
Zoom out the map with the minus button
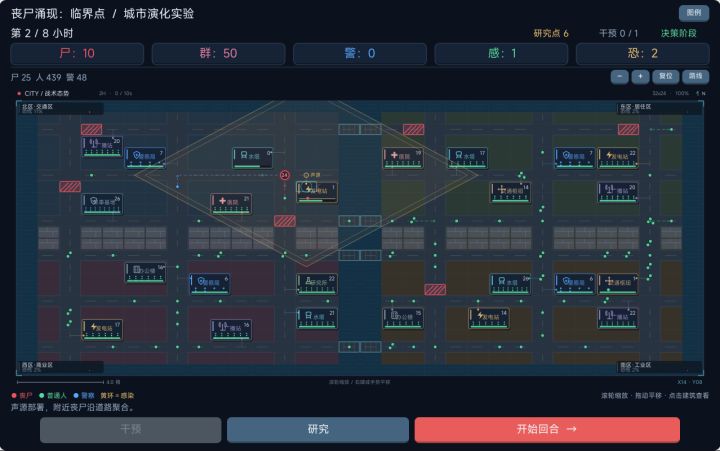pos(619,76)
